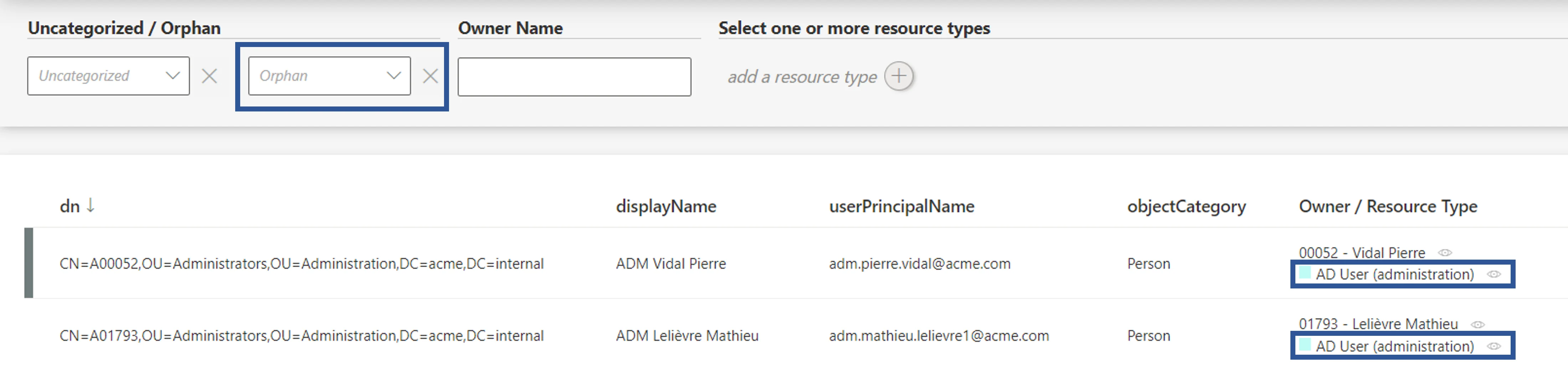
Task: Open the 01793 - Lelièvre Mathieu owner link
Action: [1378, 324]
